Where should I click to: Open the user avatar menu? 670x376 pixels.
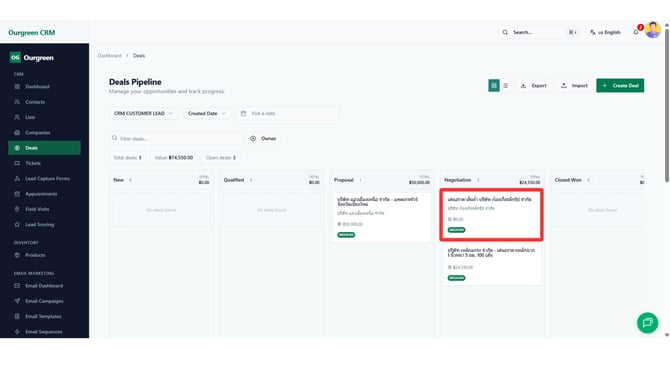653,30
